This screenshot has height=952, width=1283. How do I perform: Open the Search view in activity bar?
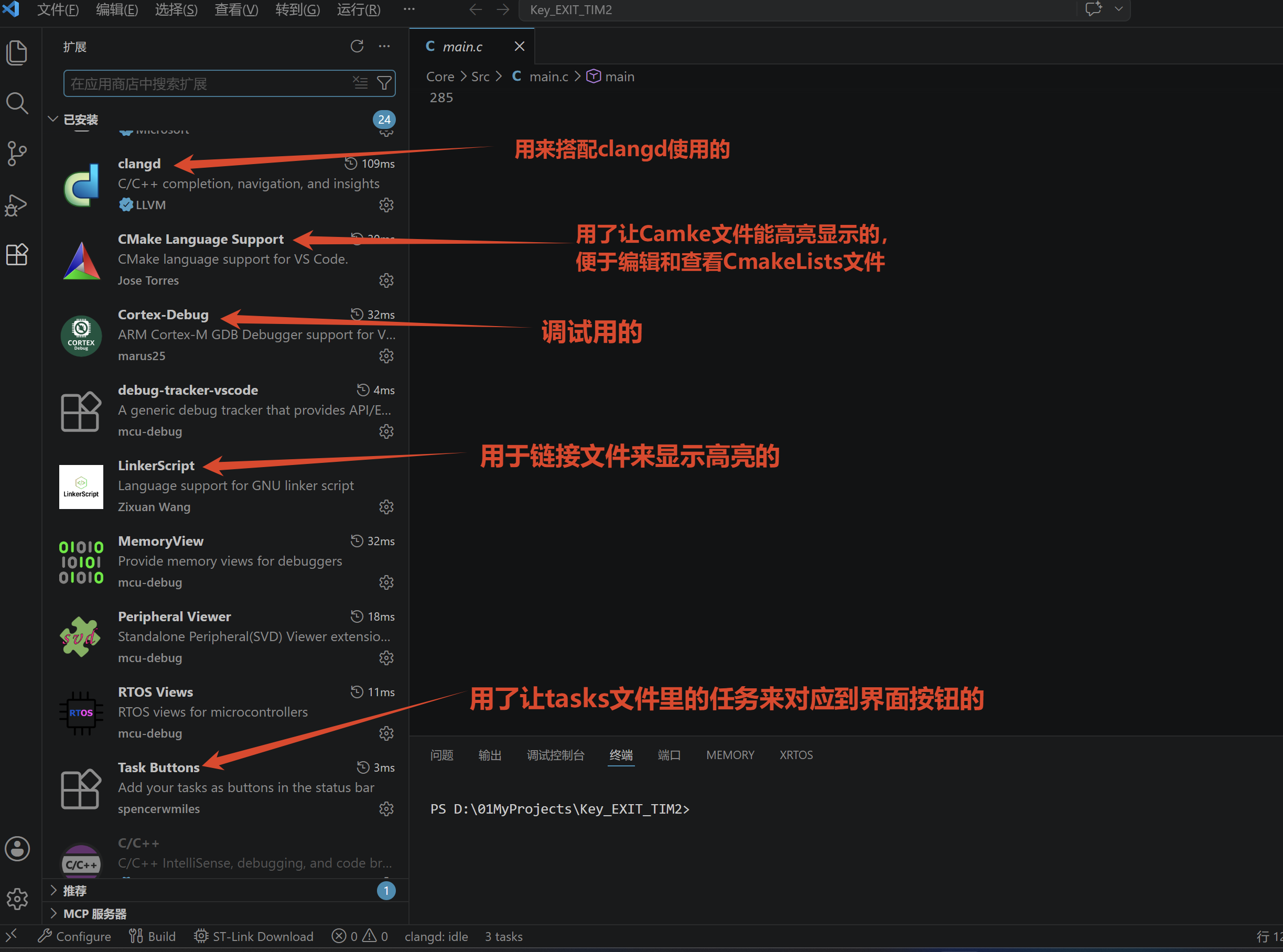[x=17, y=103]
